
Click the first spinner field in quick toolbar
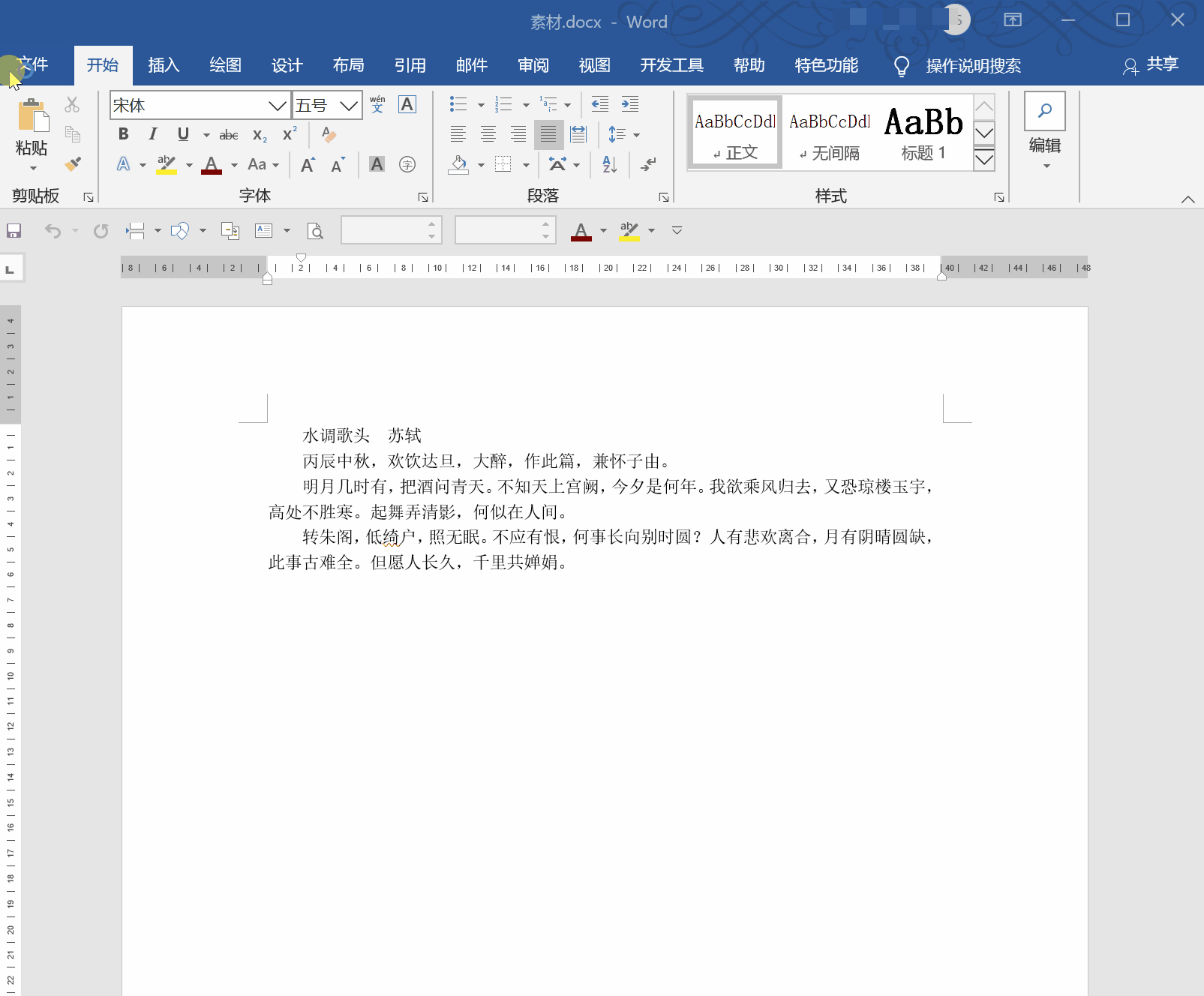click(392, 230)
